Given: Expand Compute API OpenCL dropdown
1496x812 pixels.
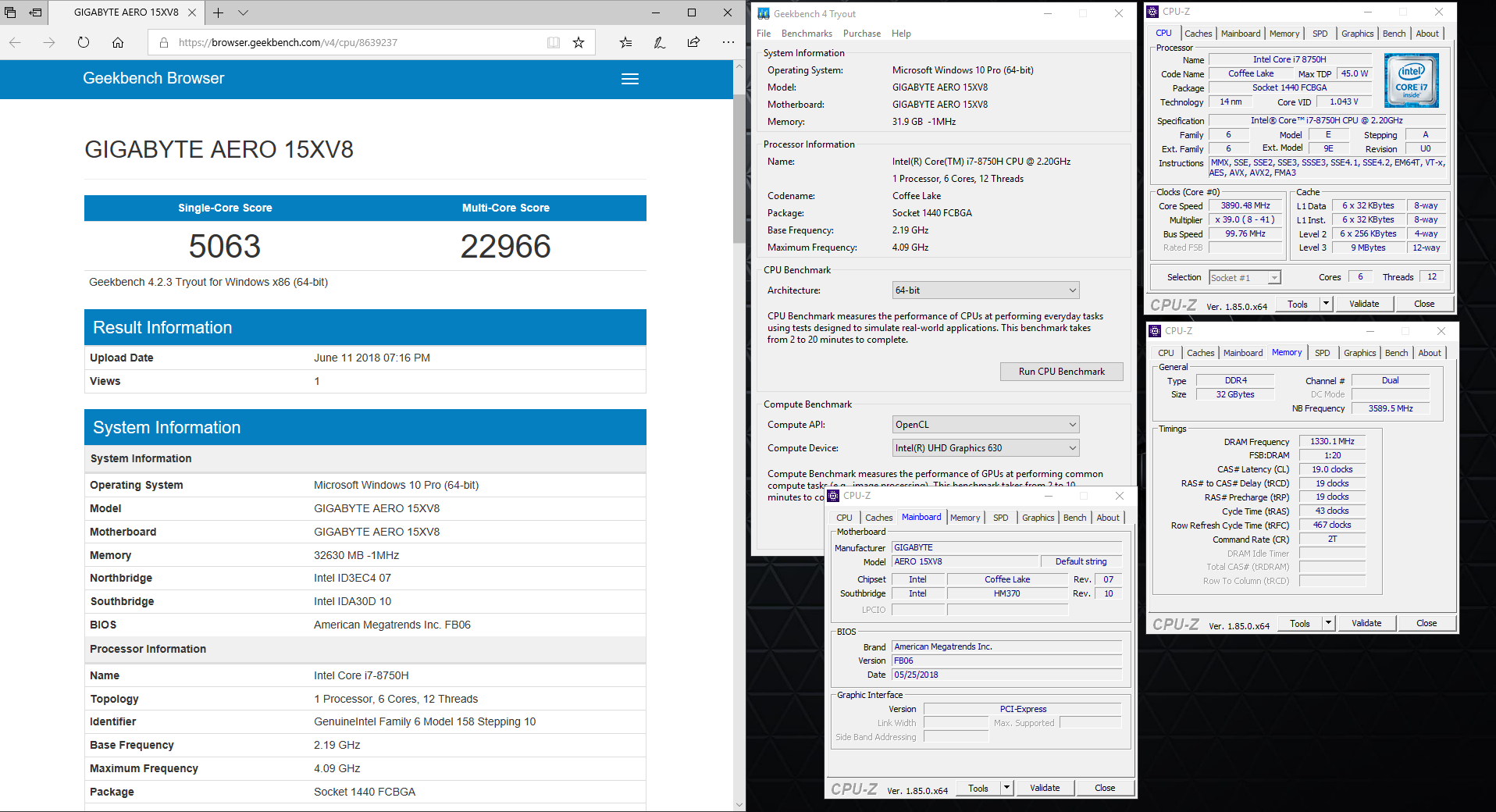Looking at the screenshot, I should 985,424.
